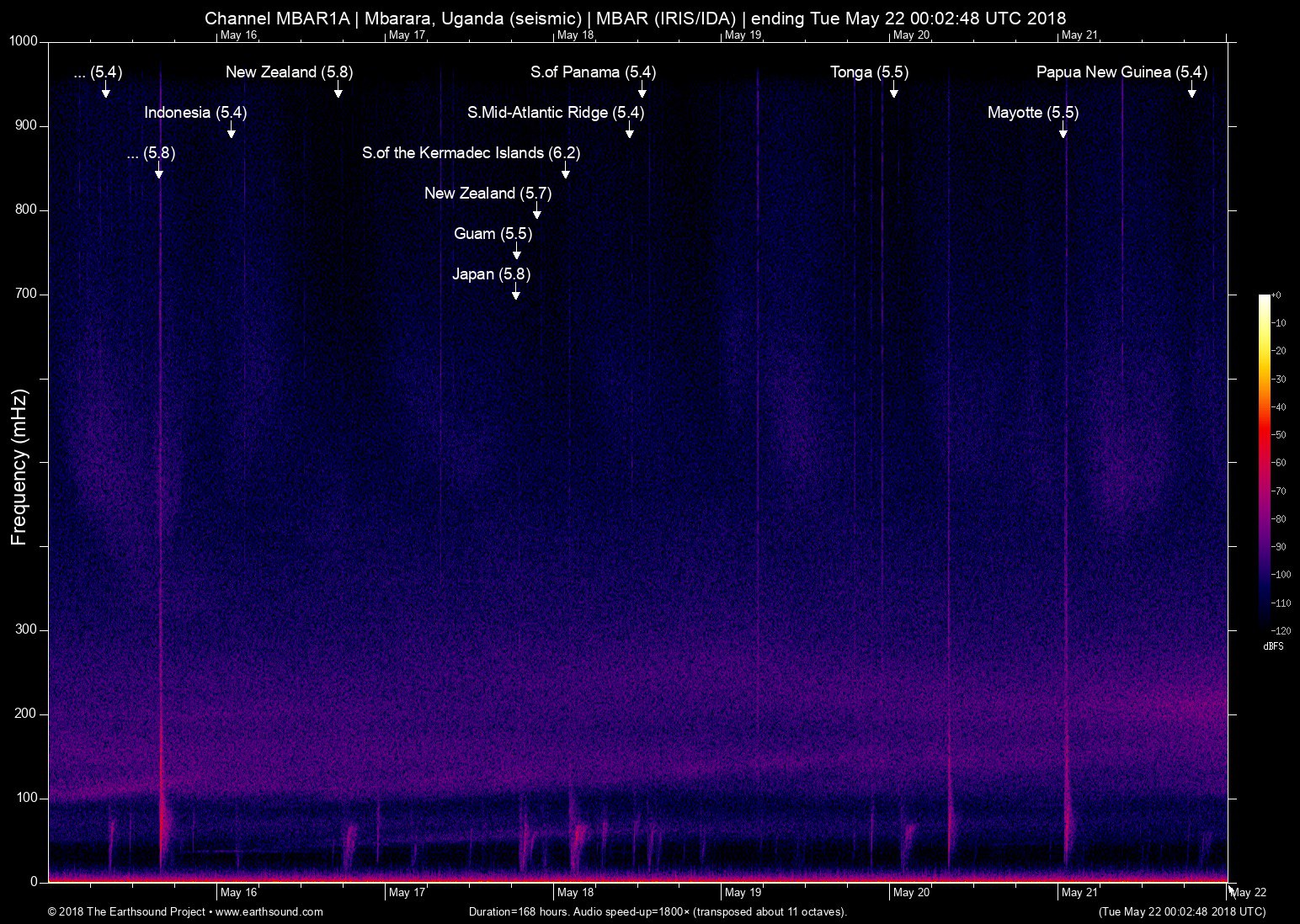The image size is (1300, 924).
Task: Click May 17 on the top time axis
Action: (x=407, y=35)
